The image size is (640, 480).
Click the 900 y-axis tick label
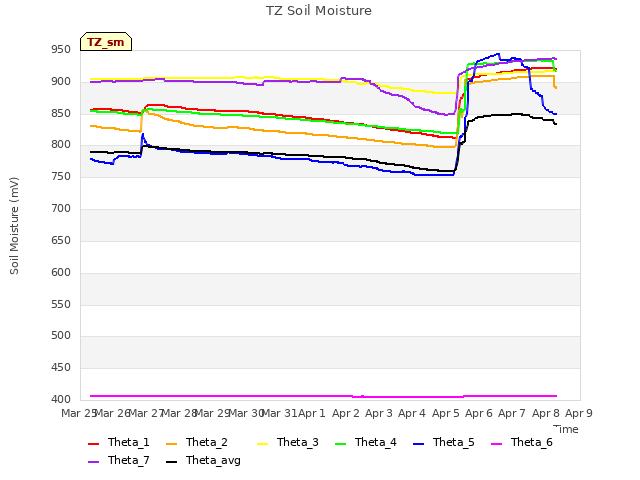point(61,82)
